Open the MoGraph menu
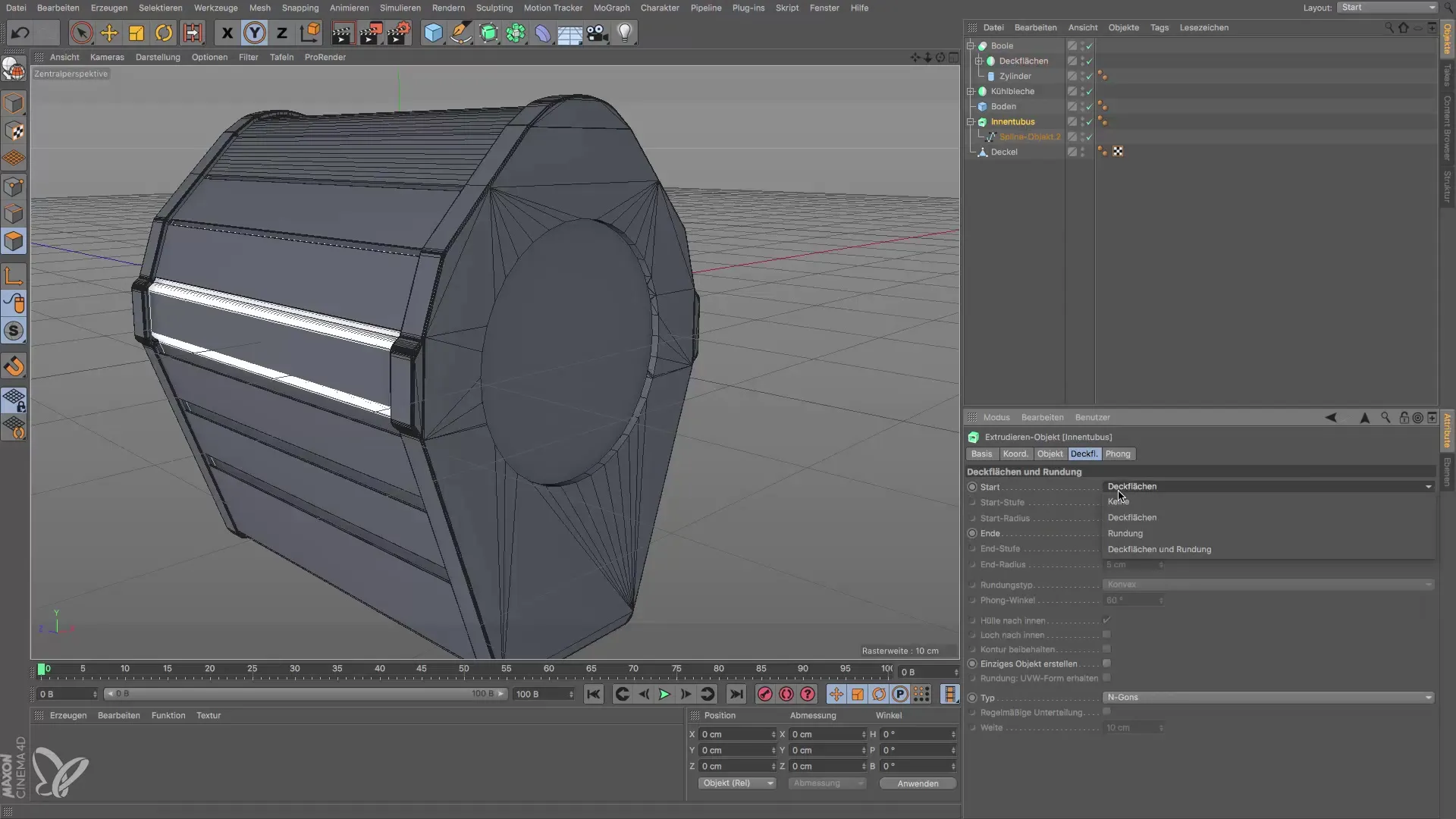The image size is (1456, 819). tap(612, 8)
